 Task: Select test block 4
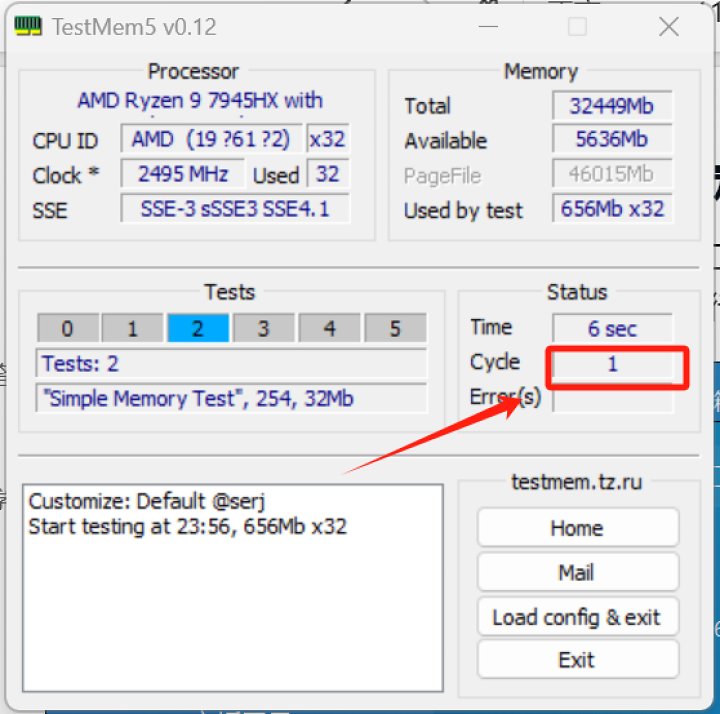point(329,328)
